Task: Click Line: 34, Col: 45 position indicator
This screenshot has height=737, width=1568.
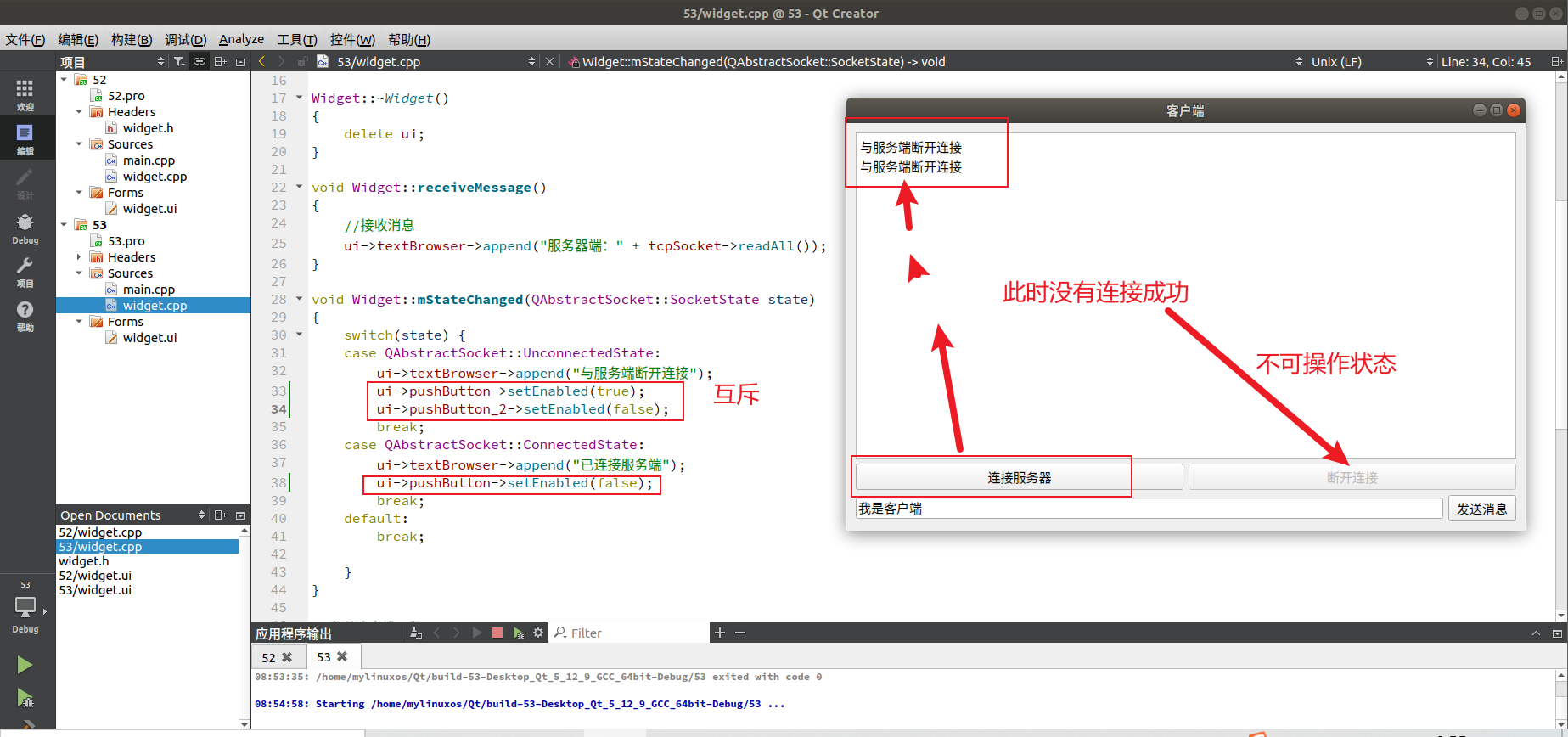Action: 1486,61
